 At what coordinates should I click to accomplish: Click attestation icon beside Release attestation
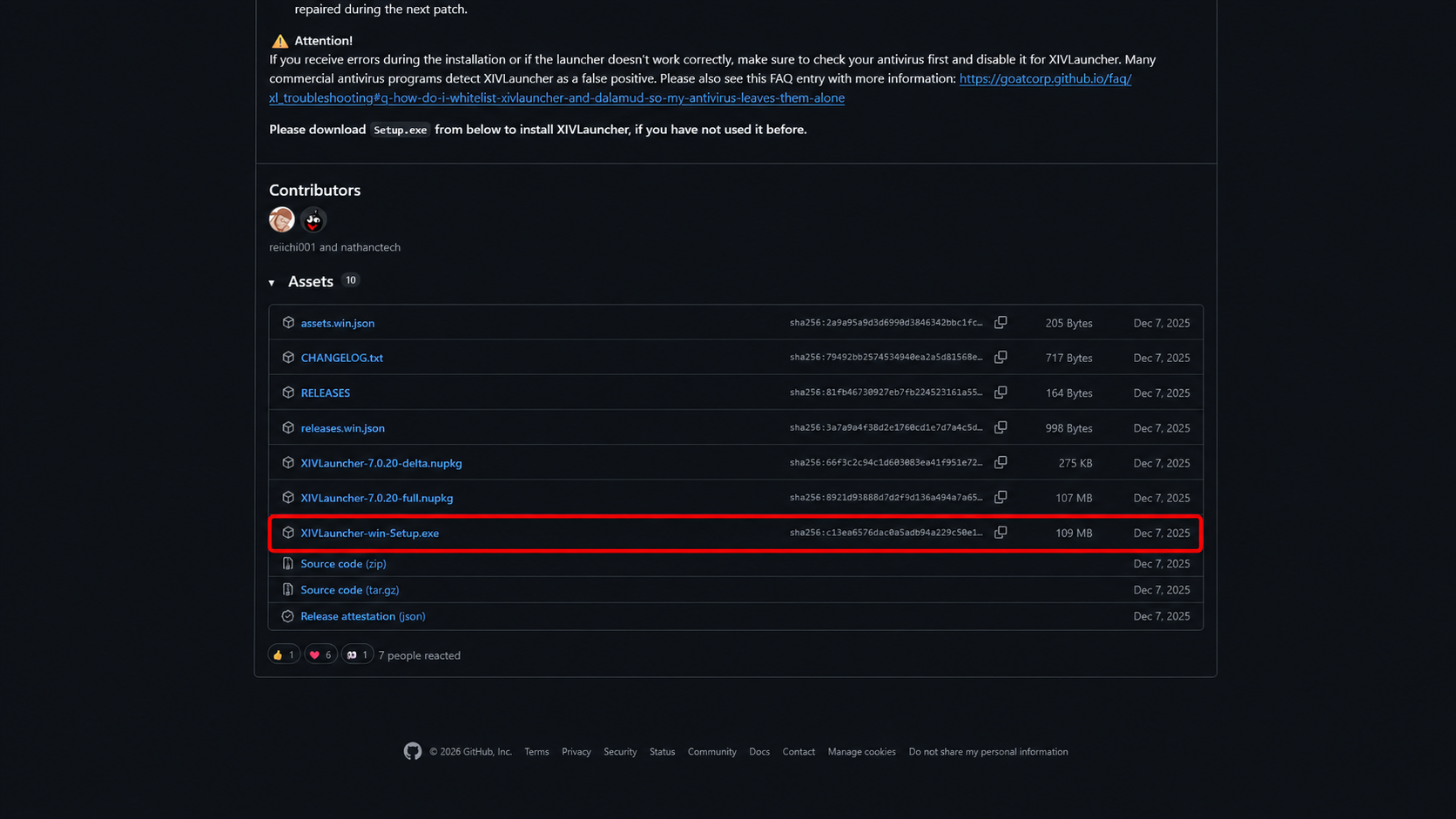coord(288,616)
